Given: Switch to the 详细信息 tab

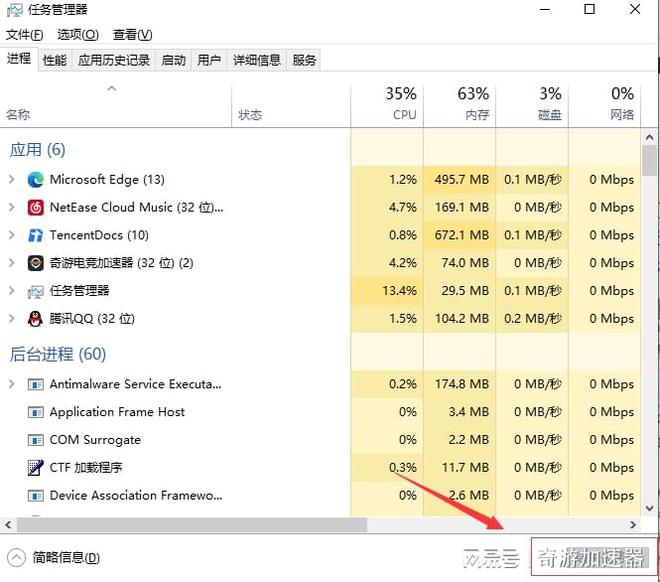Looking at the screenshot, I should point(257,60).
